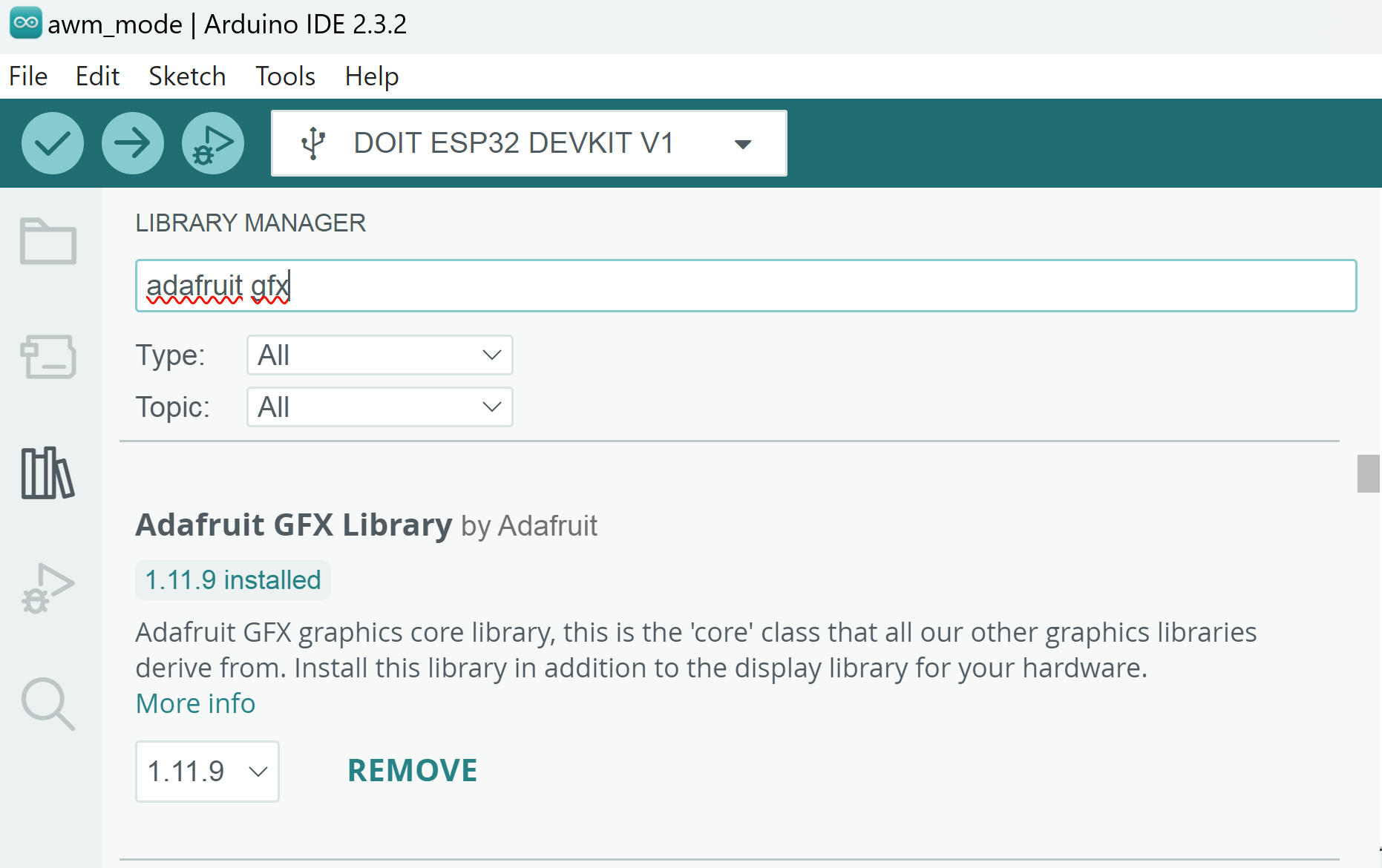Expand the Type filter dropdown
Viewport: 1382px width, 868px height.
tap(379, 355)
